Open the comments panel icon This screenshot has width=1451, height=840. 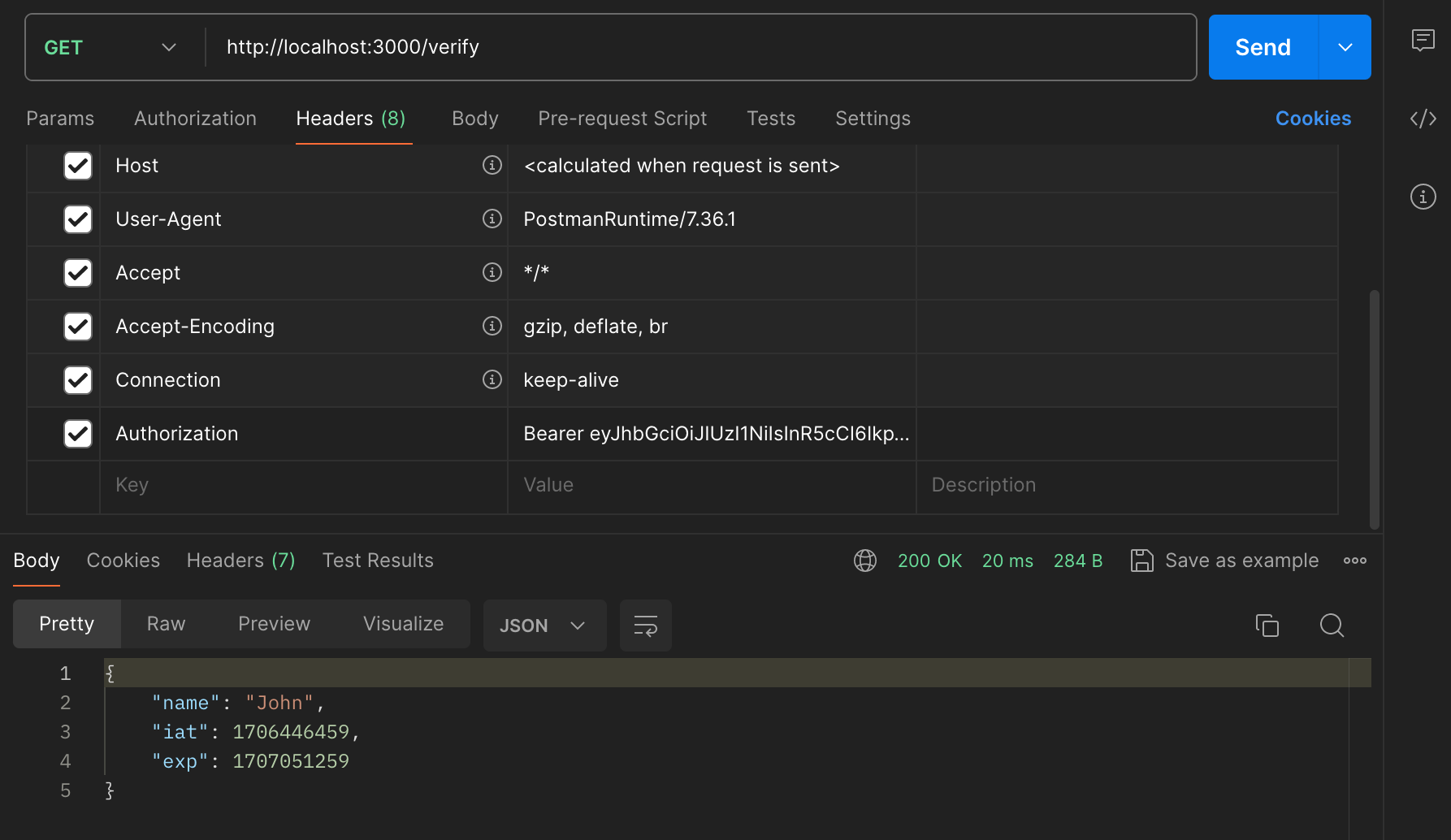tap(1423, 40)
